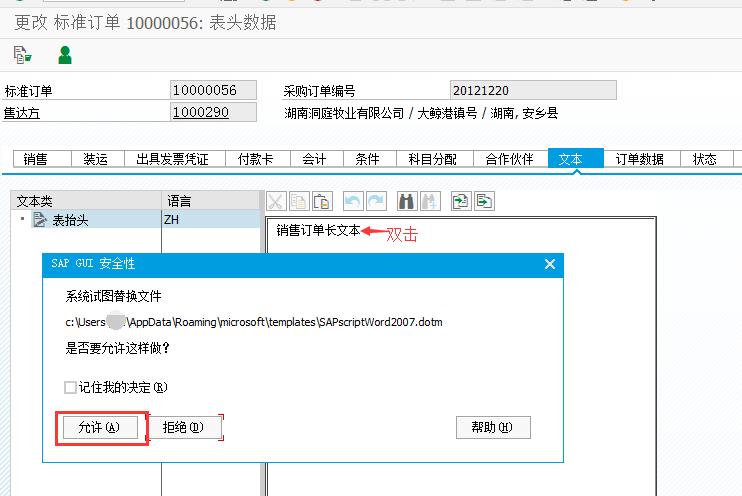
Task: Click the Find binoculars icon
Action: click(x=406, y=201)
